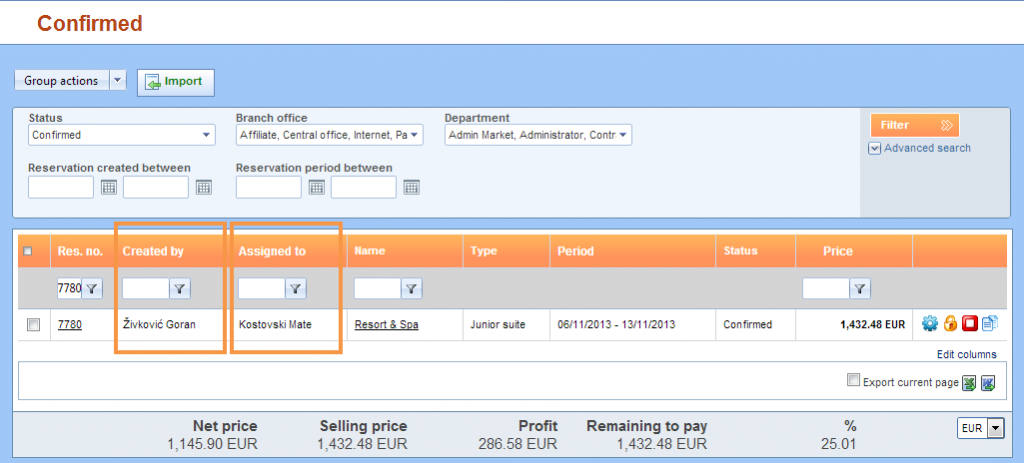Export to Excel using the green icon
Image resolution: width=1024 pixels, height=463 pixels.
pos(968,382)
